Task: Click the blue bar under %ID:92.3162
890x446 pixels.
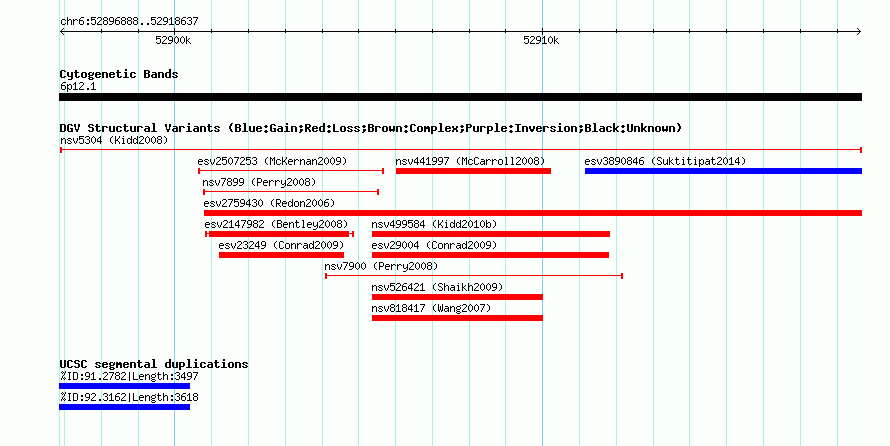Action: point(124,407)
